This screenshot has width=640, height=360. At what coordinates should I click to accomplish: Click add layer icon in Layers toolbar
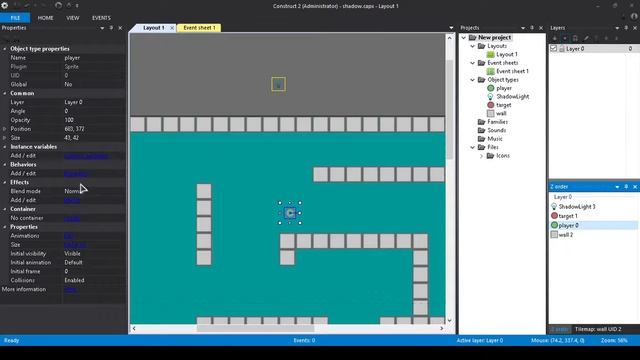coord(555,38)
